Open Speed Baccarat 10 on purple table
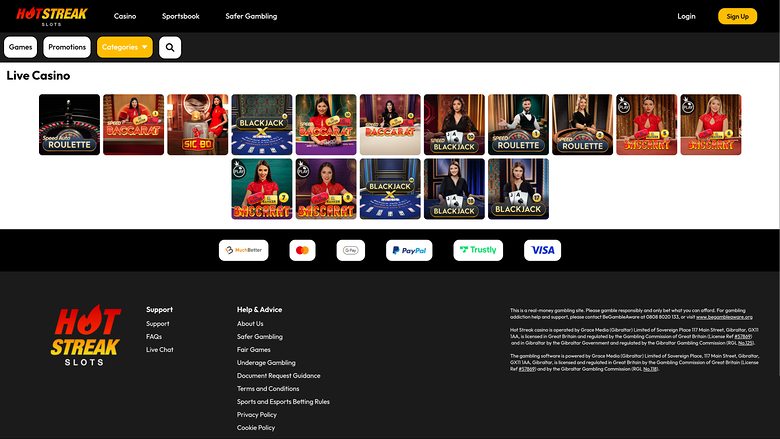 pyautogui.click(x=326, y=124)
